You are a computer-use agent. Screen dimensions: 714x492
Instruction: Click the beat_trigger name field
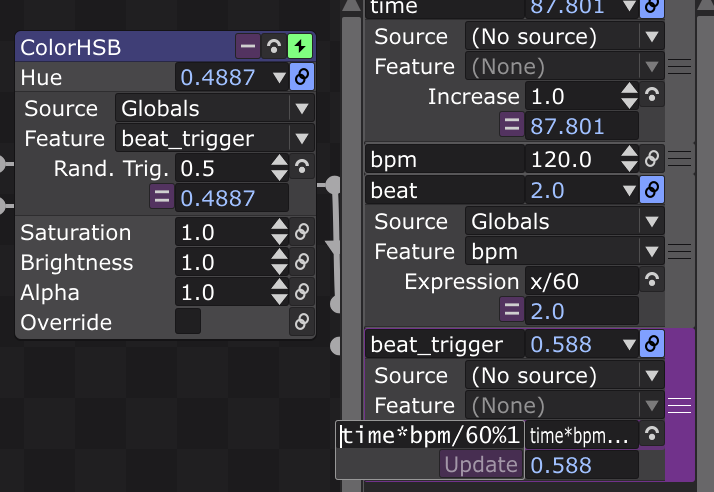pyautogui.click(x=445, y=344)
